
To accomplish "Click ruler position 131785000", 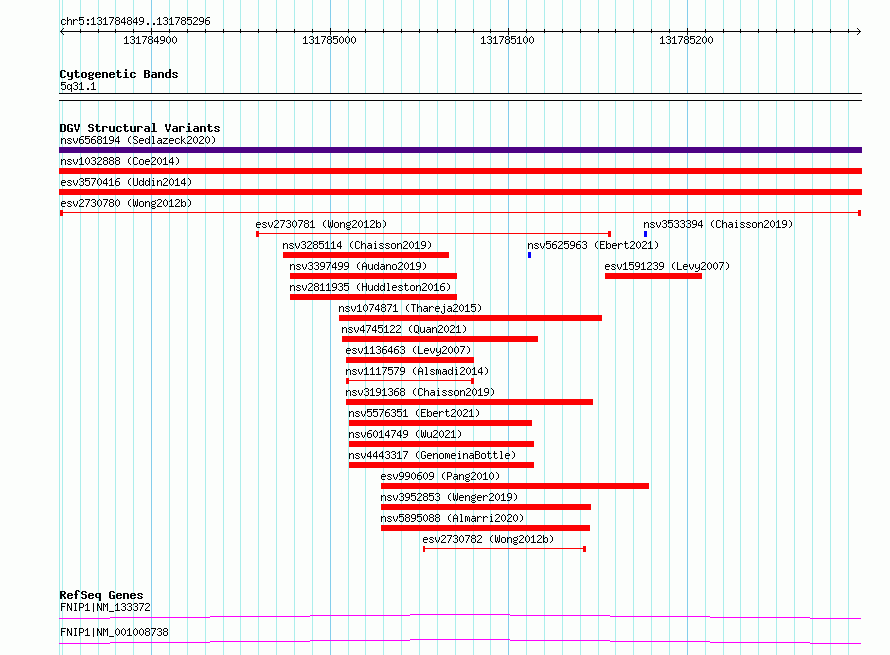I will coord(329,40).
